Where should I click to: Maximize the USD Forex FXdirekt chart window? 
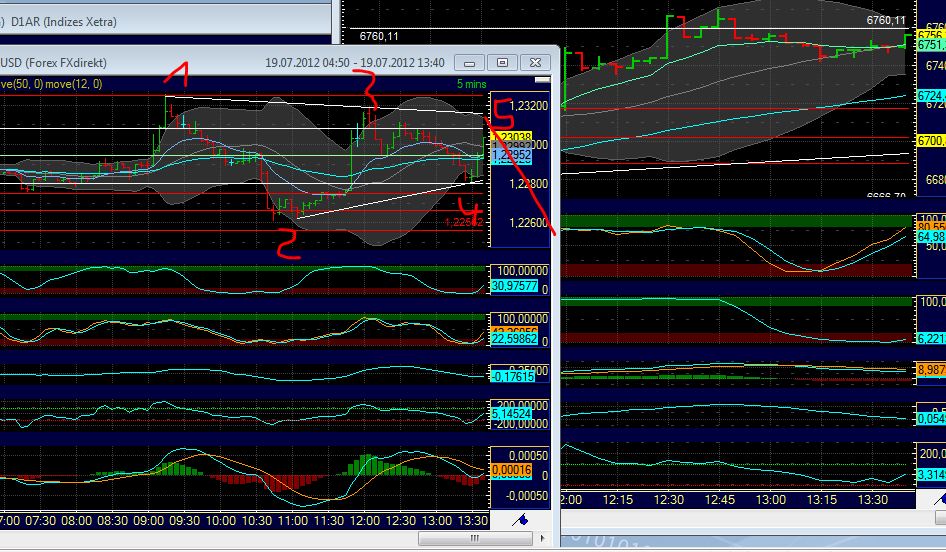502,62
